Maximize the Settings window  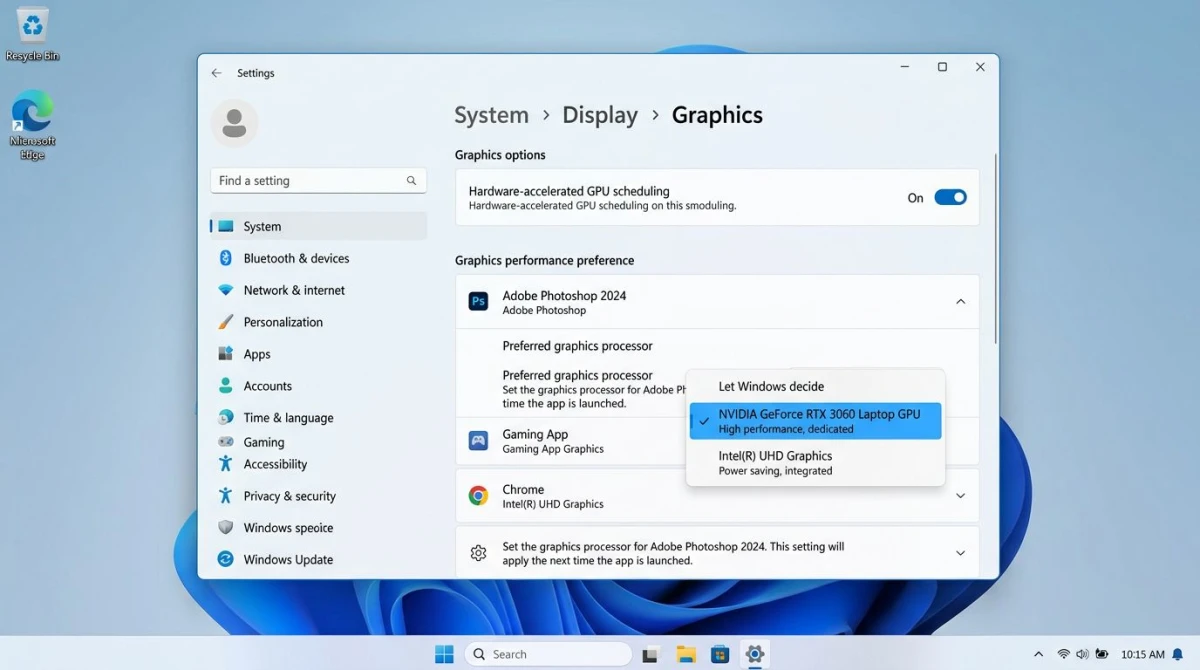point(942,67)
